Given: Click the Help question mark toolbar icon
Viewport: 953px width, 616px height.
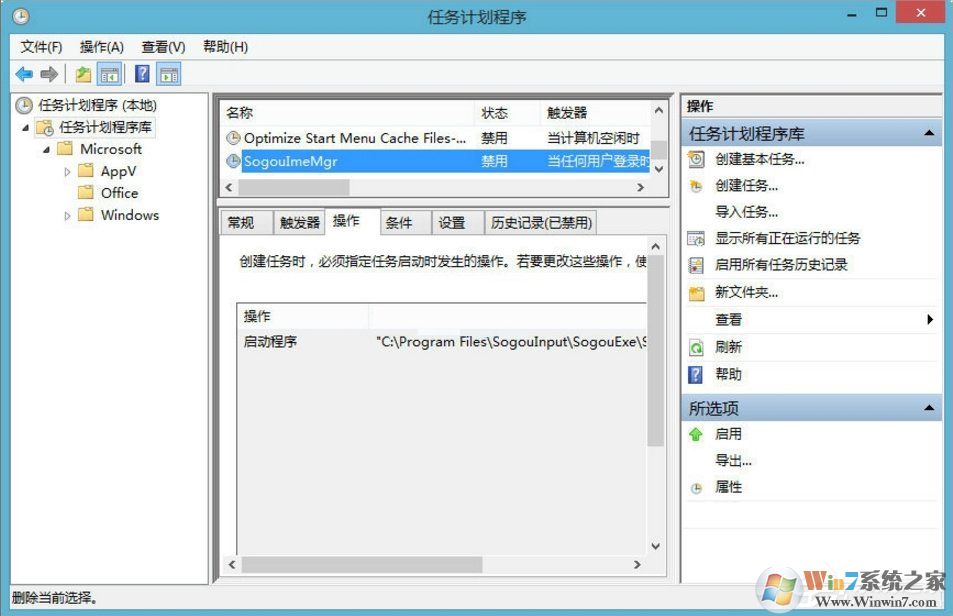Looking at the screenshot, I should 140,73.
